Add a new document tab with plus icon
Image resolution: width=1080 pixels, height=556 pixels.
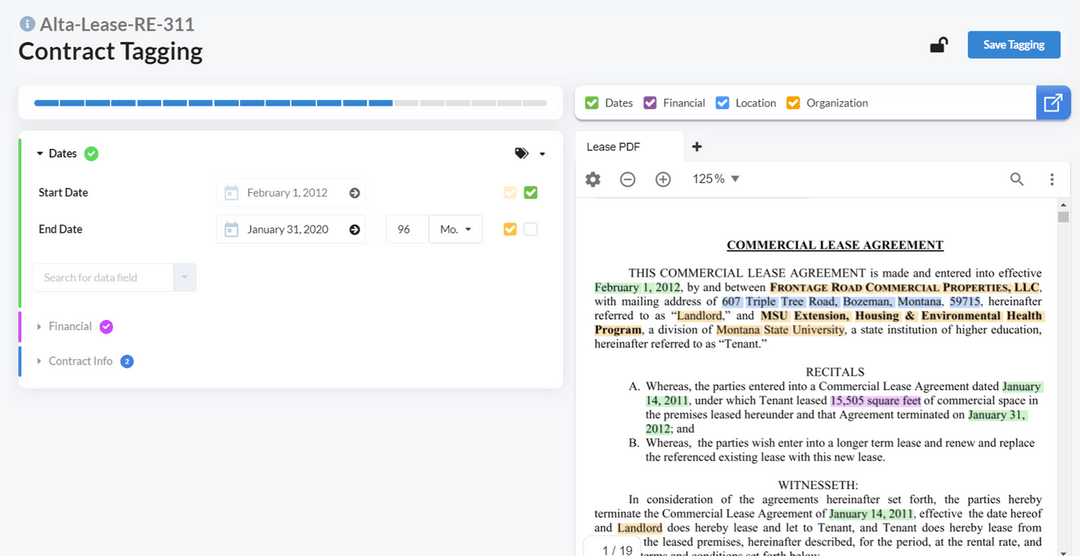pos(696,147)
